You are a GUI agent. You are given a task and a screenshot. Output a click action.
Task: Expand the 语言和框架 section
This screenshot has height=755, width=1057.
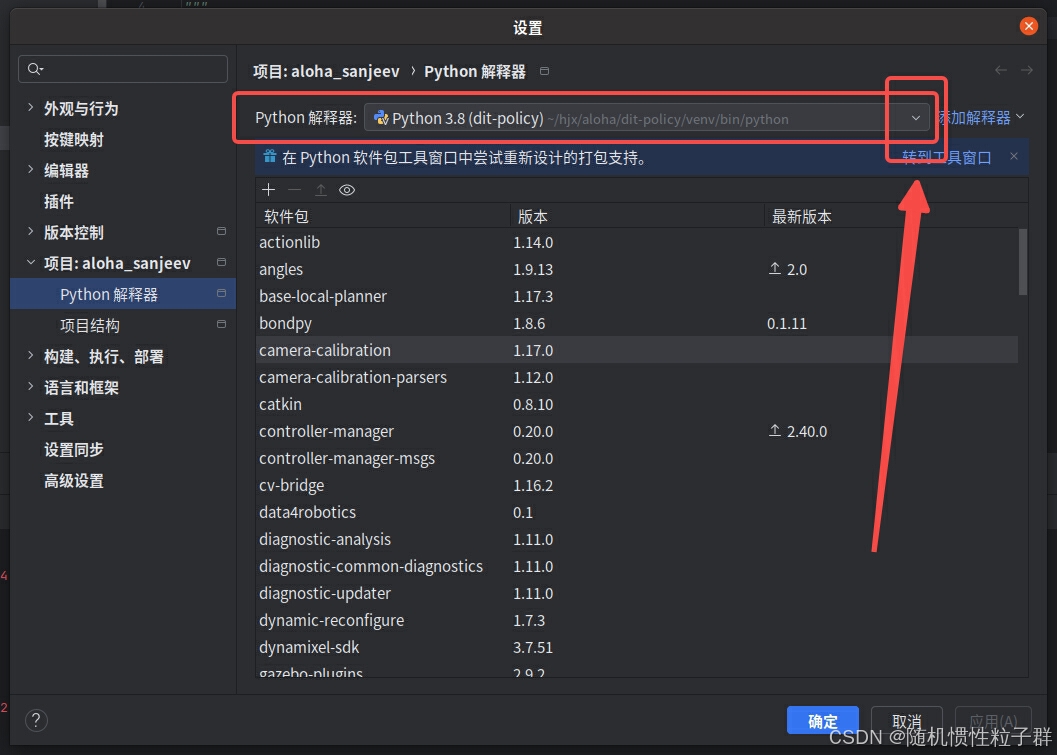point(30,386)
